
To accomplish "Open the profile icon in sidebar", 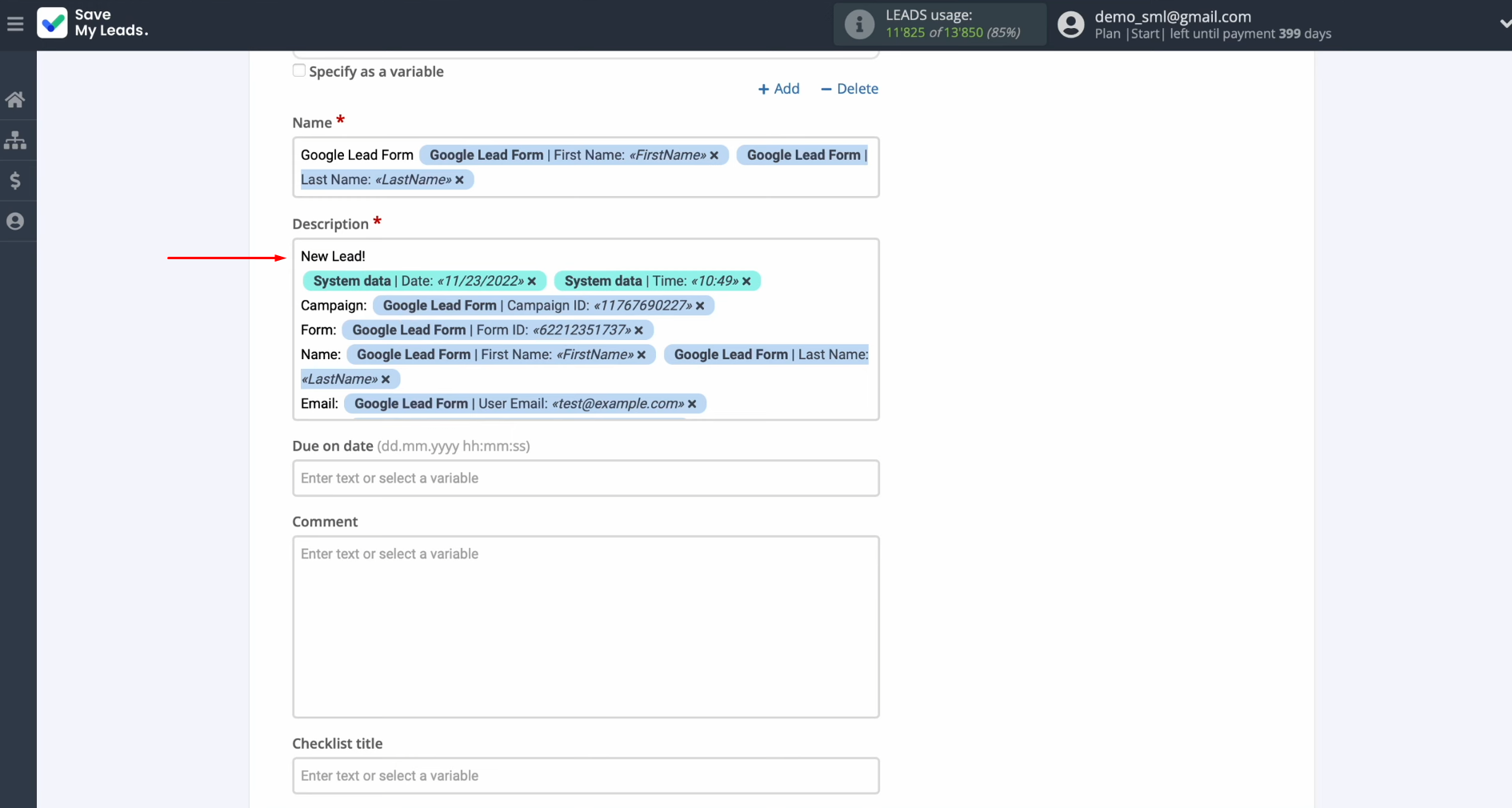I will 15,222.
